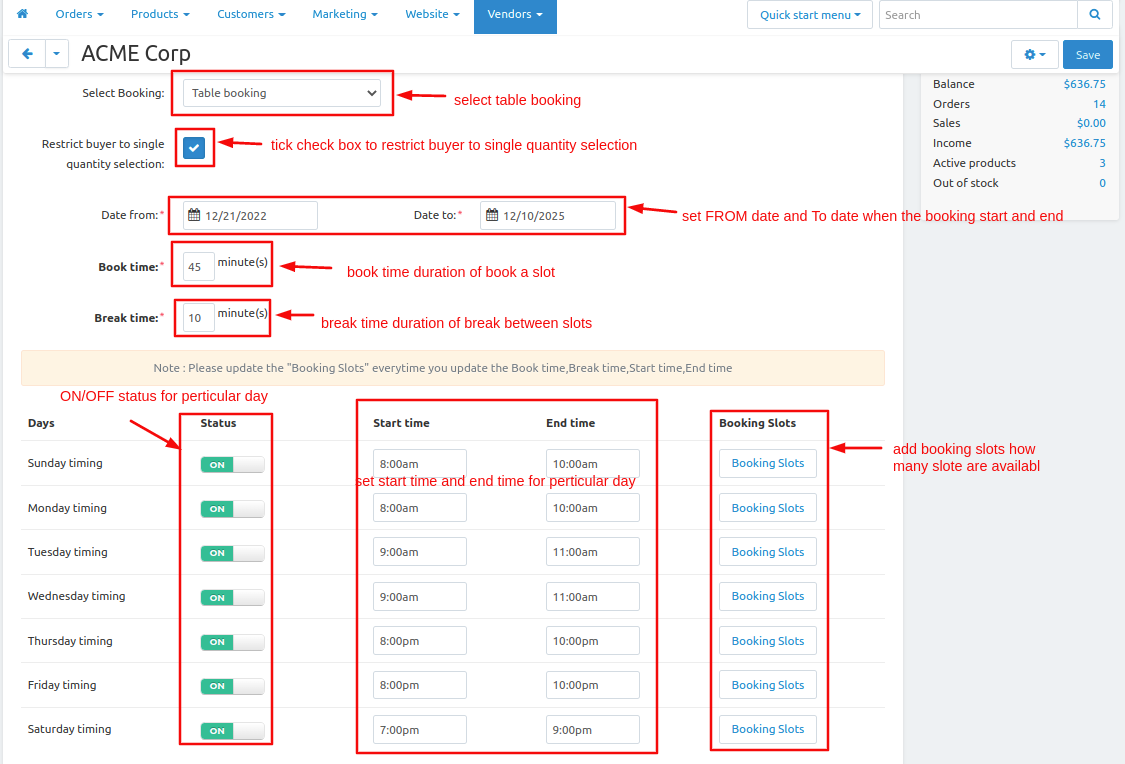
Task: Click the Save button
Action: click(x=1087, y=55)
